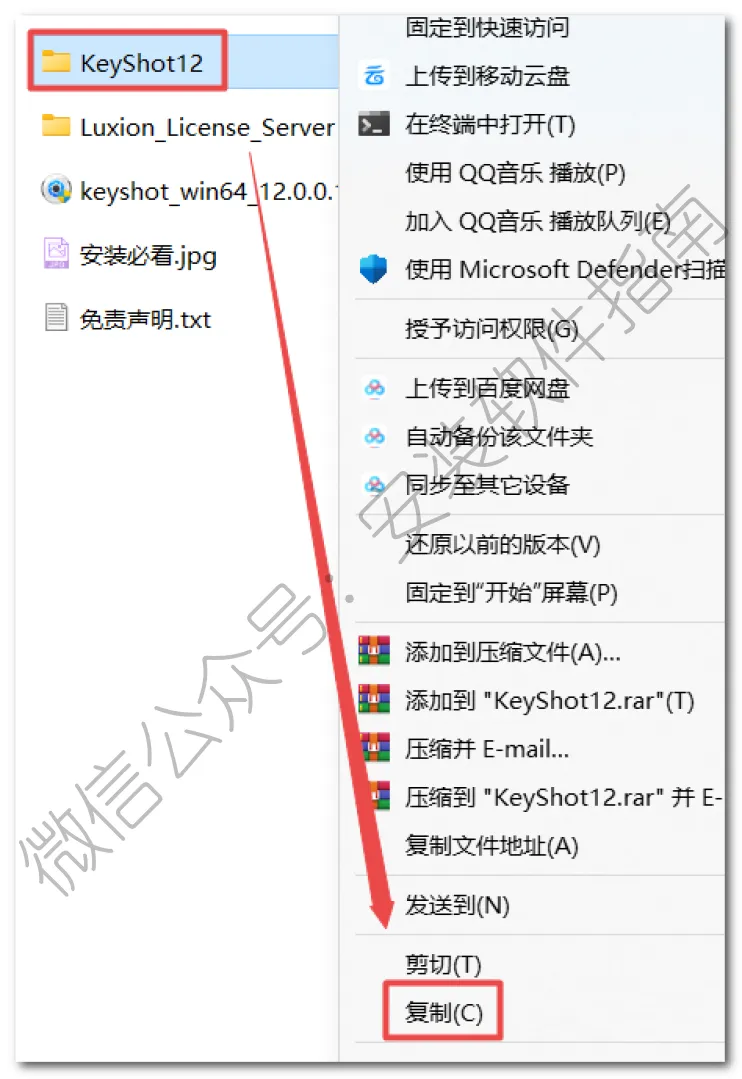Click the KeyShot12 folder icon

point(56,62)
